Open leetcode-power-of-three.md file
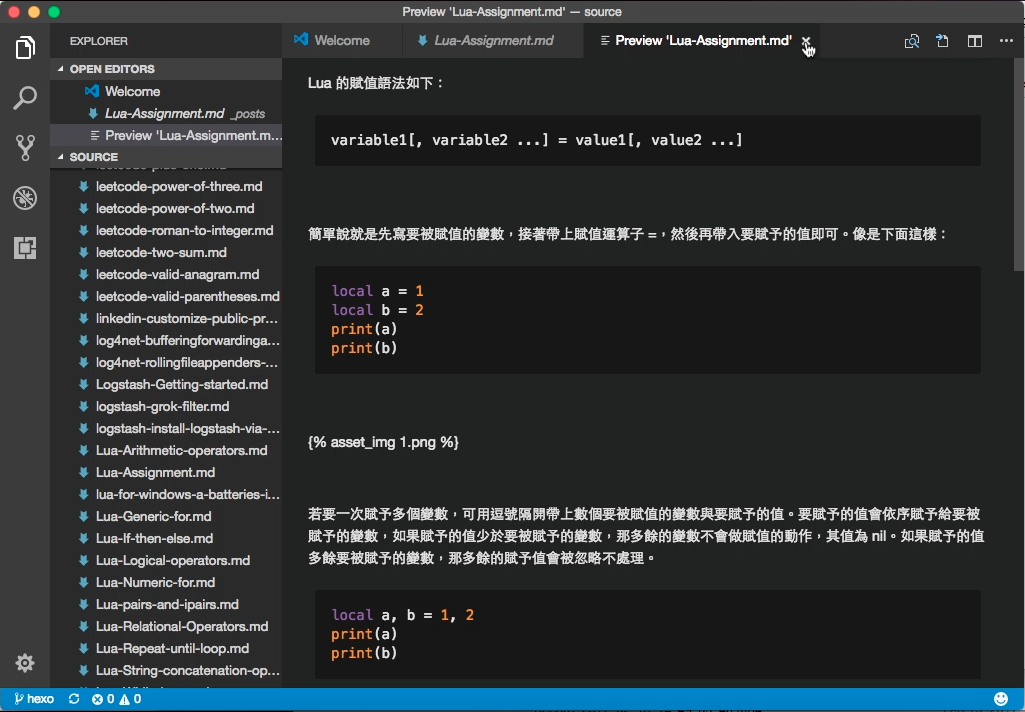The width and height of the screenshot is (1025, 712). [x=166, y=186]
